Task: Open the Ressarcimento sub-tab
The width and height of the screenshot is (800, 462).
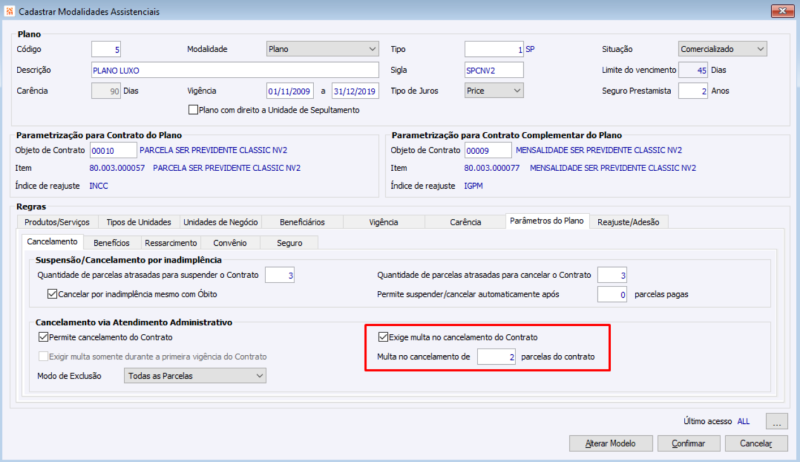Action: click(x=170, y=243)
